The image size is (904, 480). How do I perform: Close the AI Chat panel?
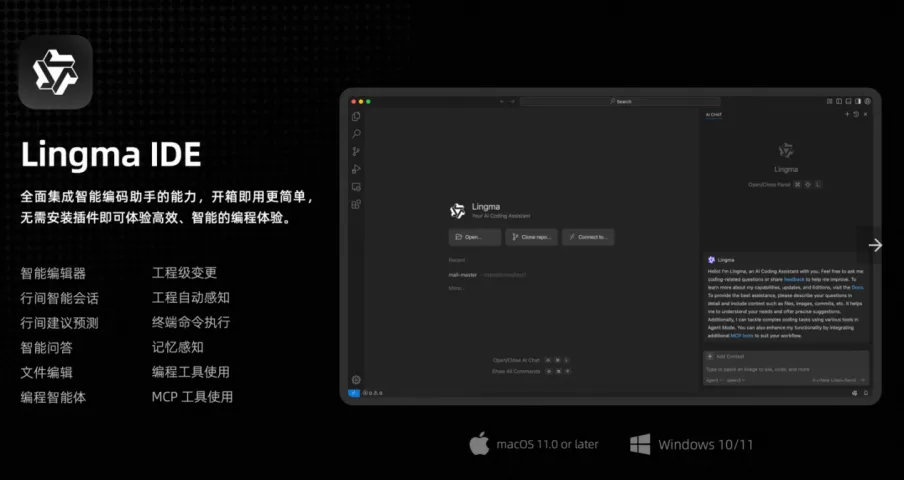point(865,114)
